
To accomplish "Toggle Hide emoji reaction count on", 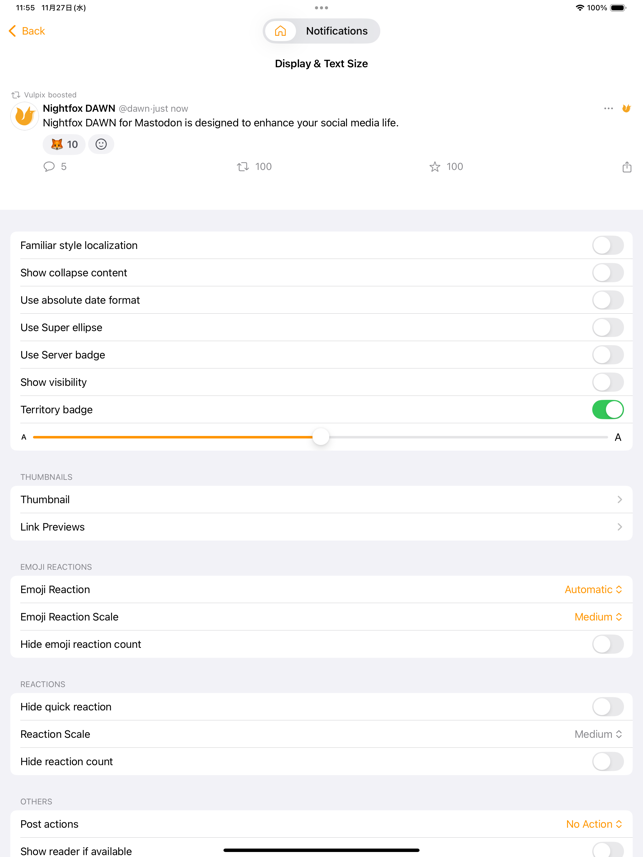I will click(x=607, y=644).
